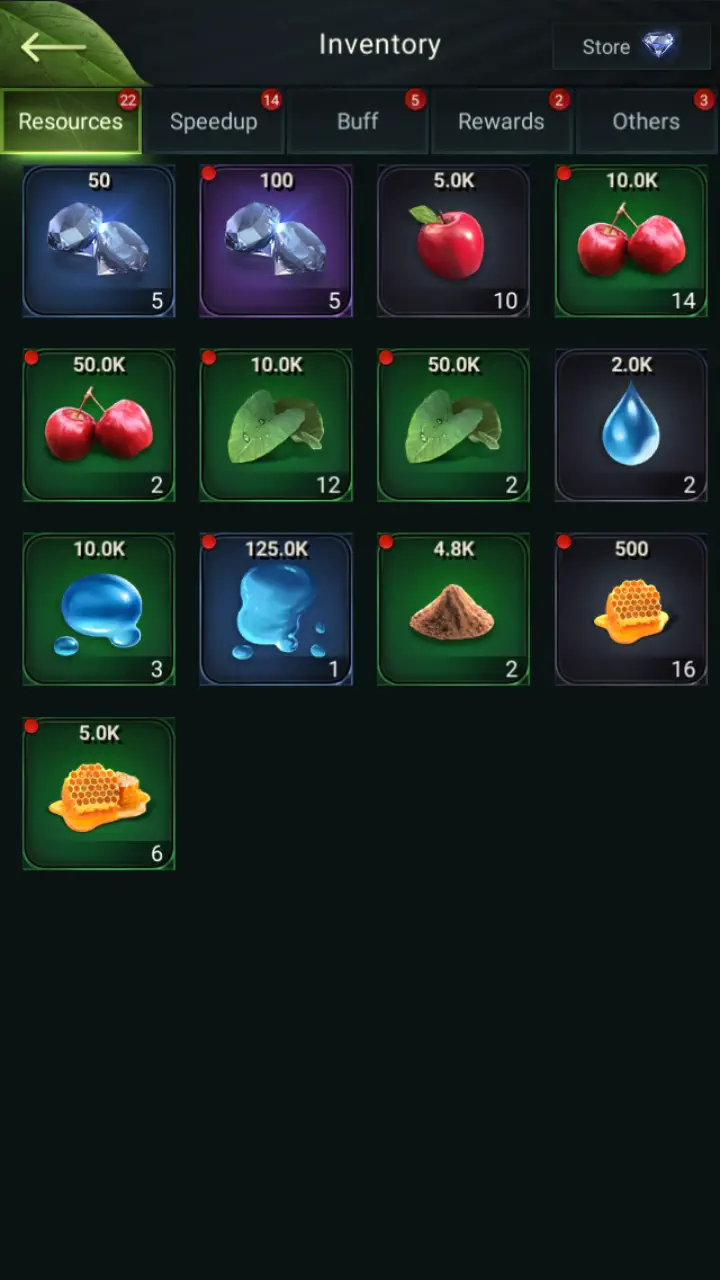Select the 4.8K sand pile item
The width and height of the screenshot is (720, 1280).
pyautogui.click(x=453, y=609)
